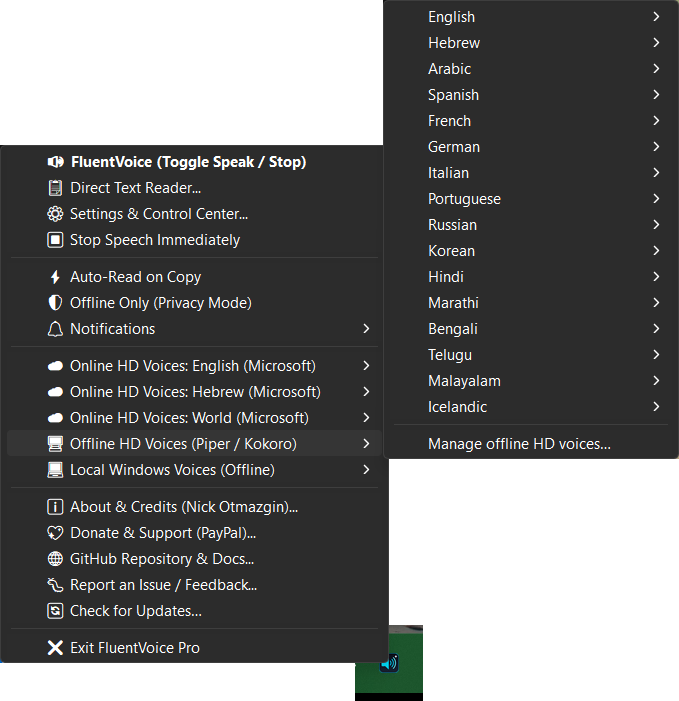679x701 pixels.
Task: Click the Auto-Read lightning bolt icon
Action: click(x=55, y=277)
